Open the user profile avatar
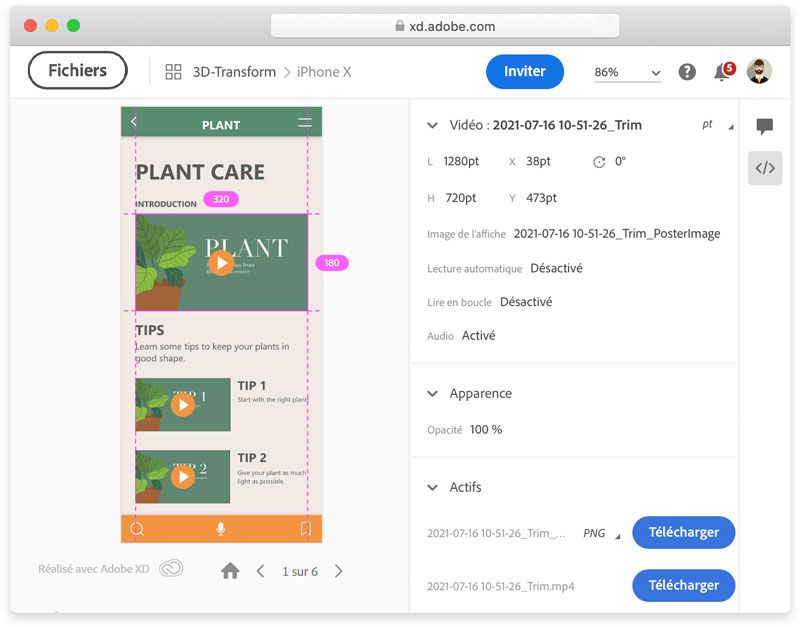 point(759,71)
